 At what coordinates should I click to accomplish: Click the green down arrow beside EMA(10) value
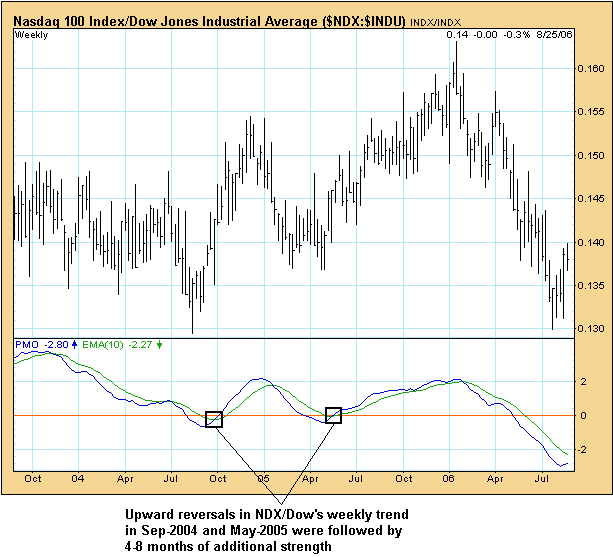click(160, 345)
